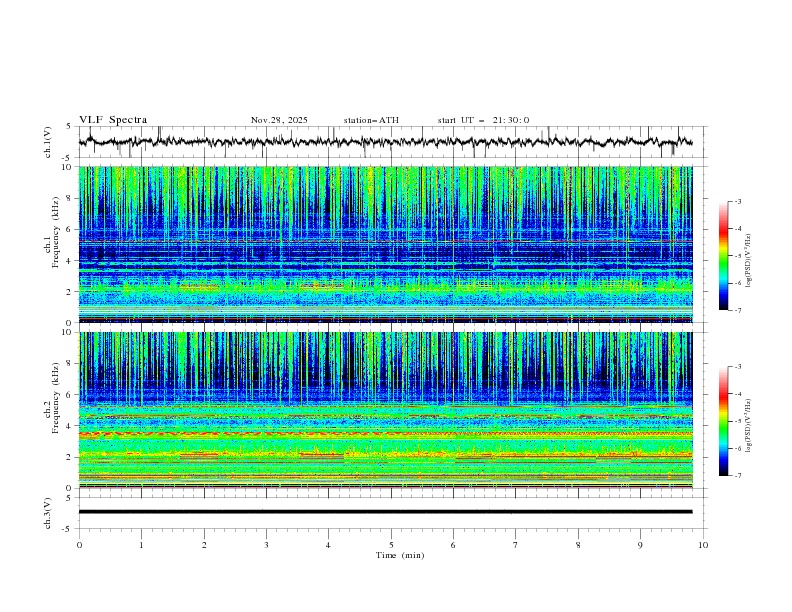This screenshot has height=612, width=792.
Task: Click the -3 label on upper color bar
Action: (737, 202)
